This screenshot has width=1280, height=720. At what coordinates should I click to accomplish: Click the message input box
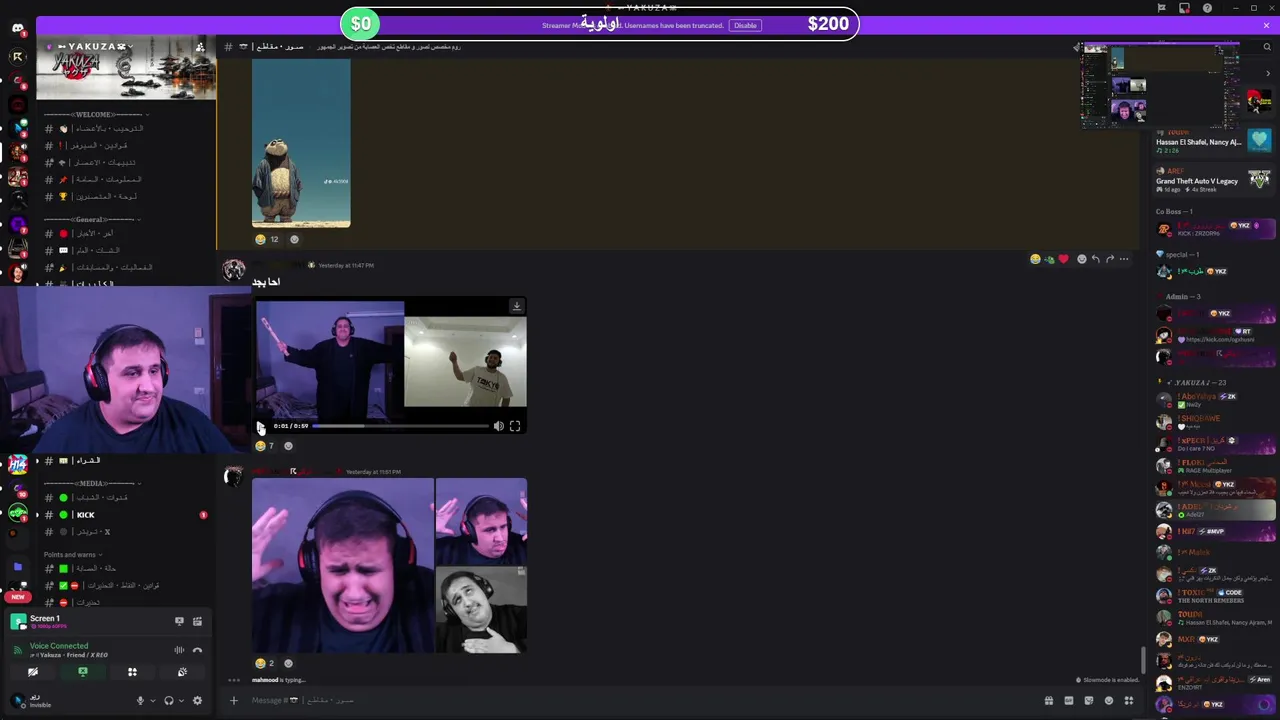[x=640, y=701]
